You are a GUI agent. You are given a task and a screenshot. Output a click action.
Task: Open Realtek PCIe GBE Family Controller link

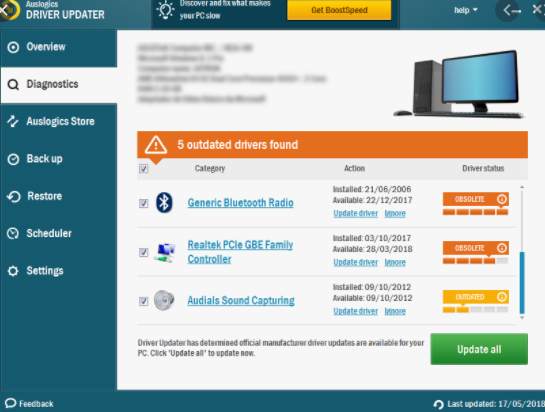click(240, 252)
